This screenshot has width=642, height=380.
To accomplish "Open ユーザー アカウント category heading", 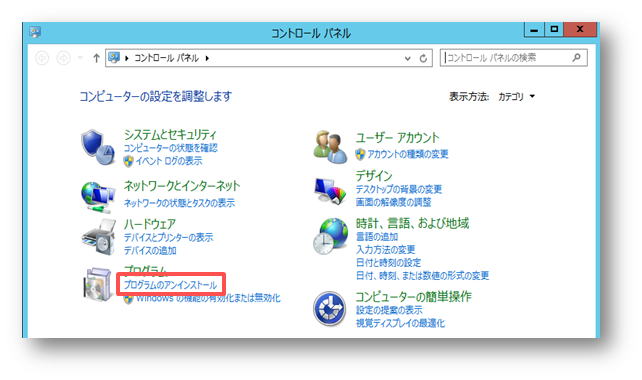I will 397,138.
